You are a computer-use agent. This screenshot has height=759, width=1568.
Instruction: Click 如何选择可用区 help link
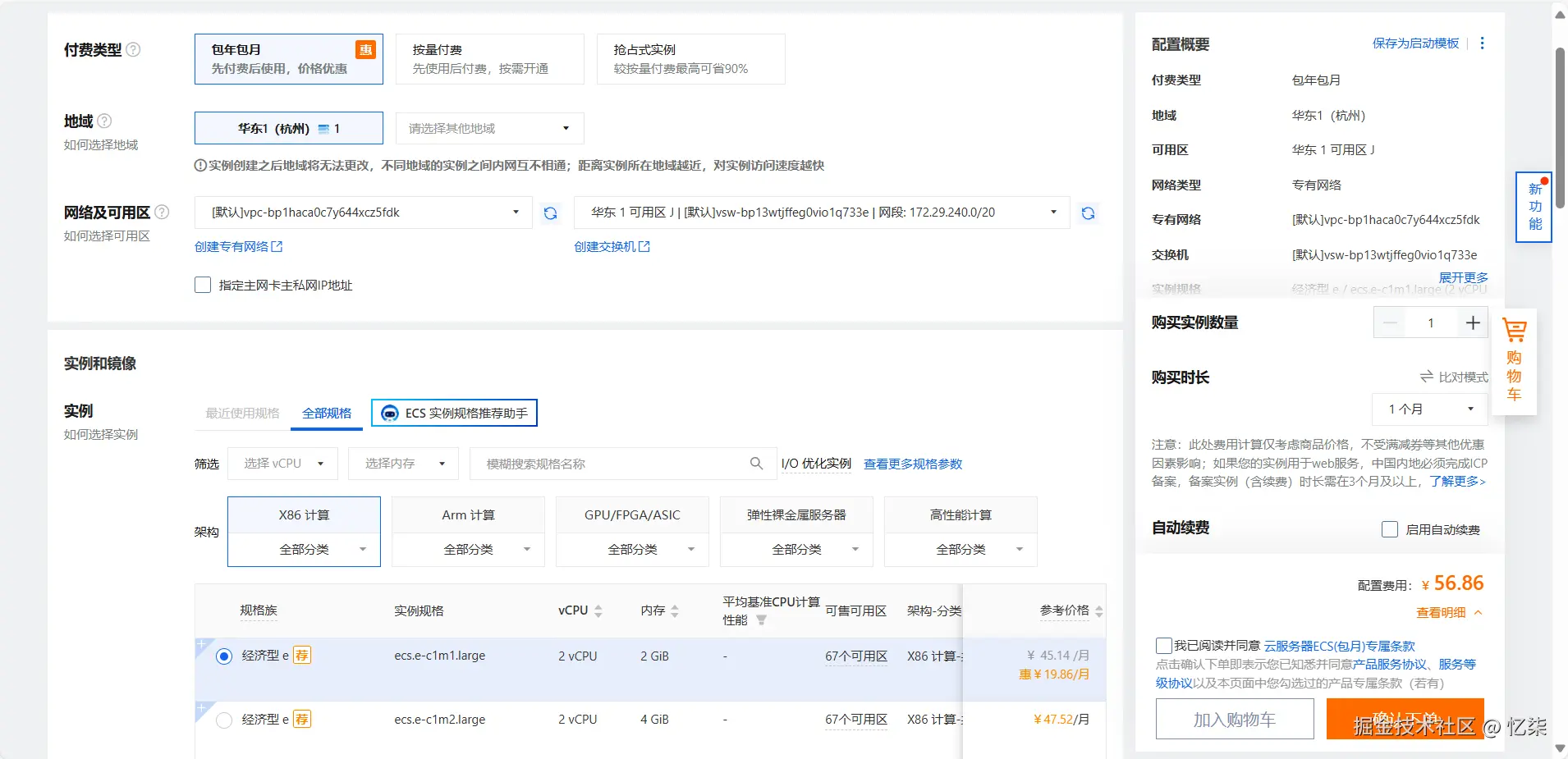(x=107, y=236)
